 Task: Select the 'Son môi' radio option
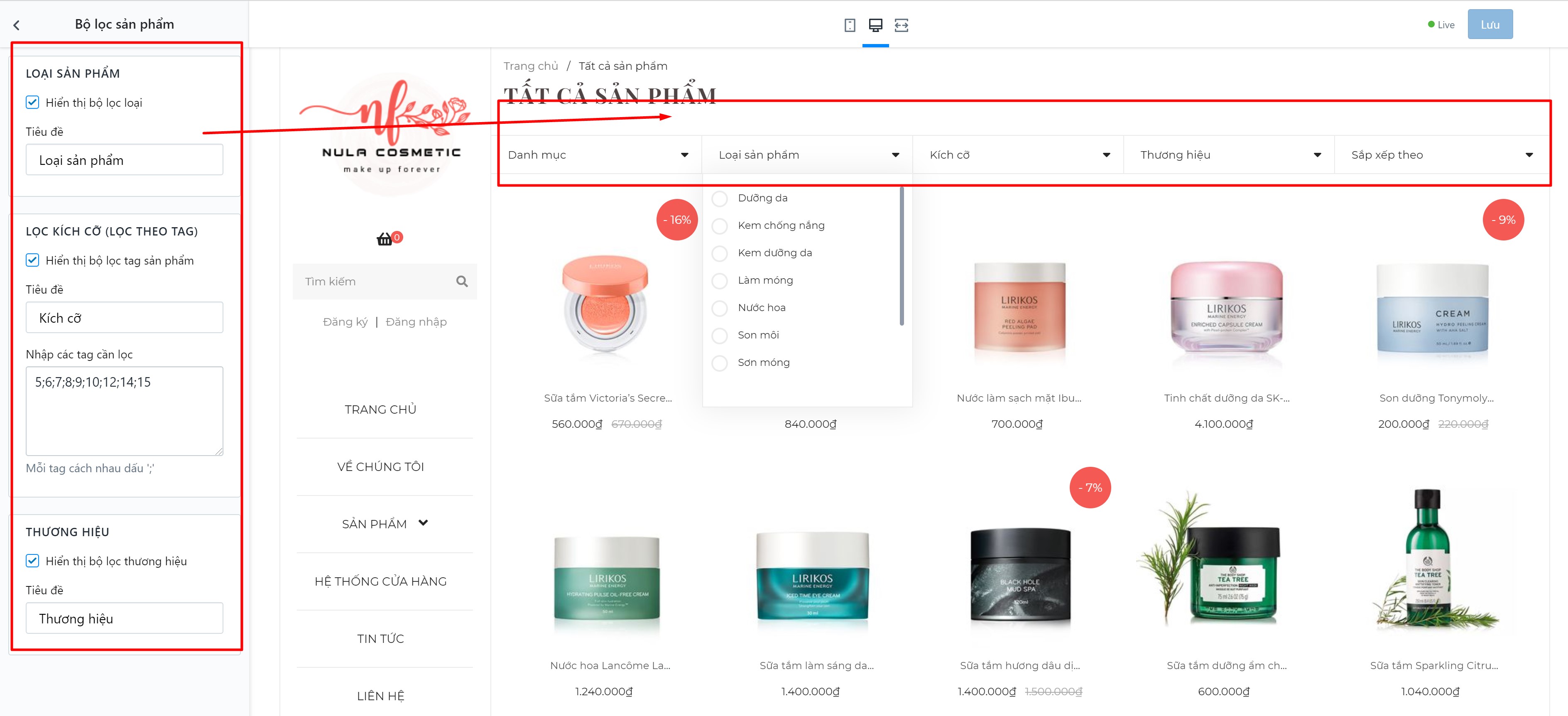pyautogui.click(x=720, y=336)
